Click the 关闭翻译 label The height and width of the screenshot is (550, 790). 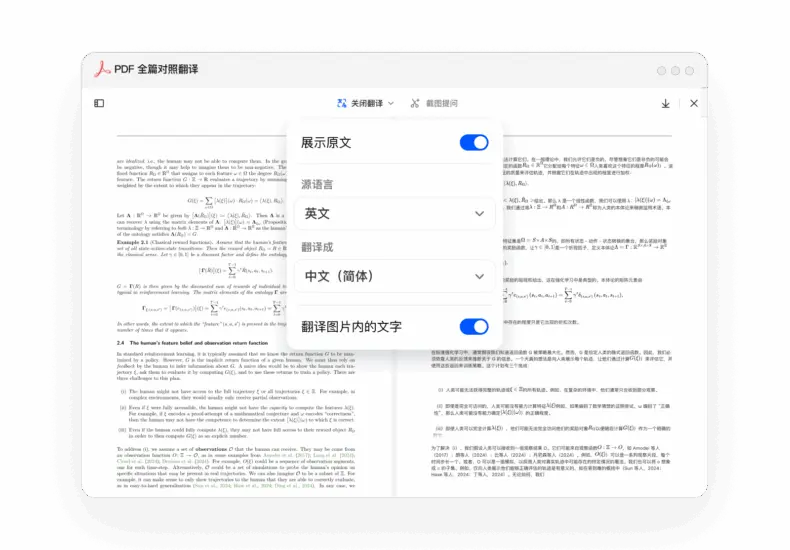pos(367,103)
